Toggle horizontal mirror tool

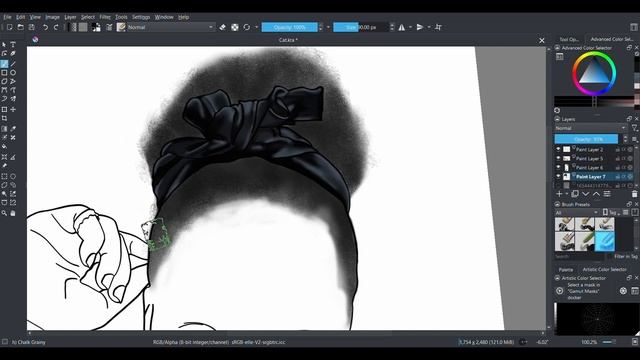pos(402,27)
